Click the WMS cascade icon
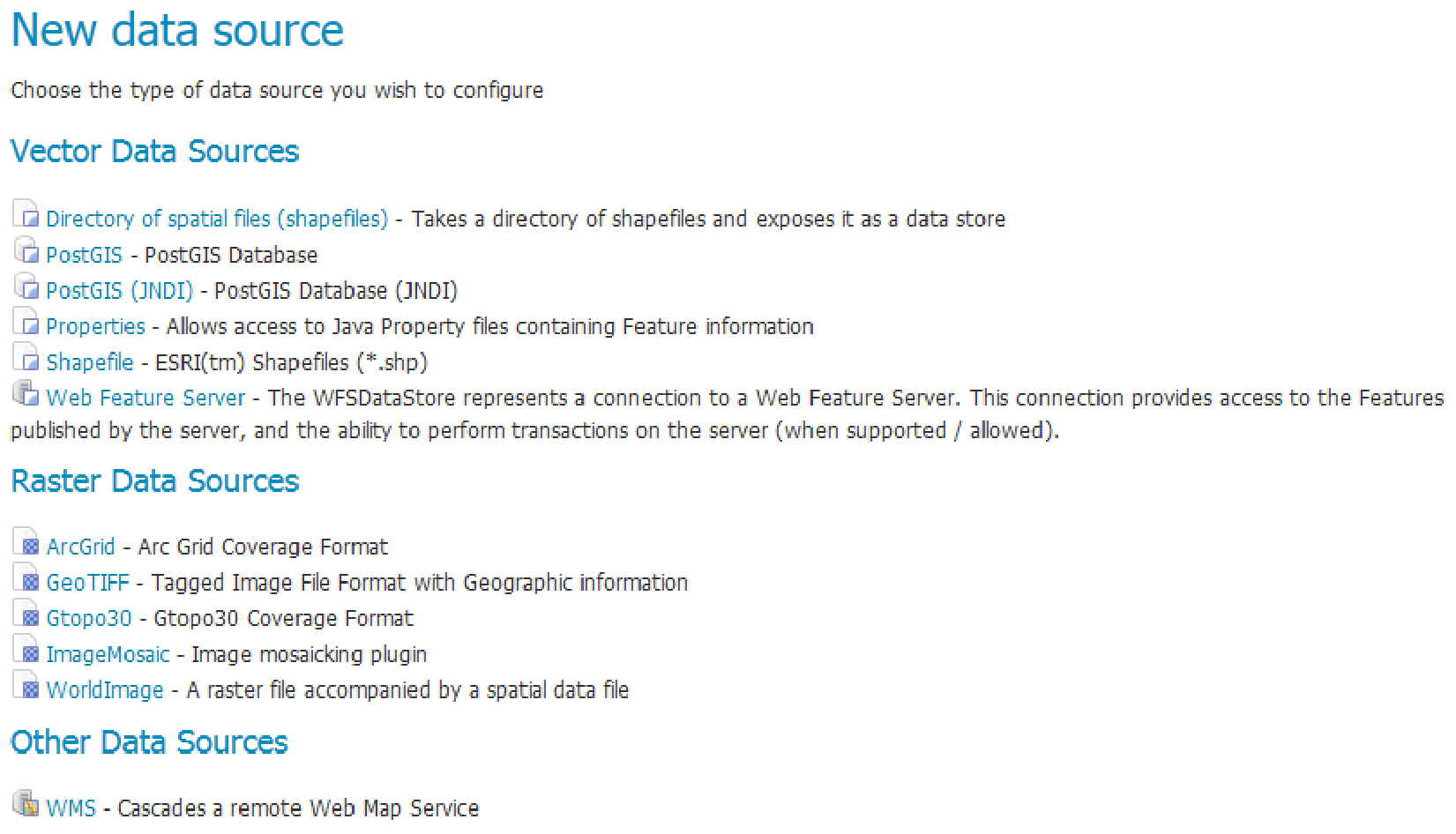 (26, 804)
